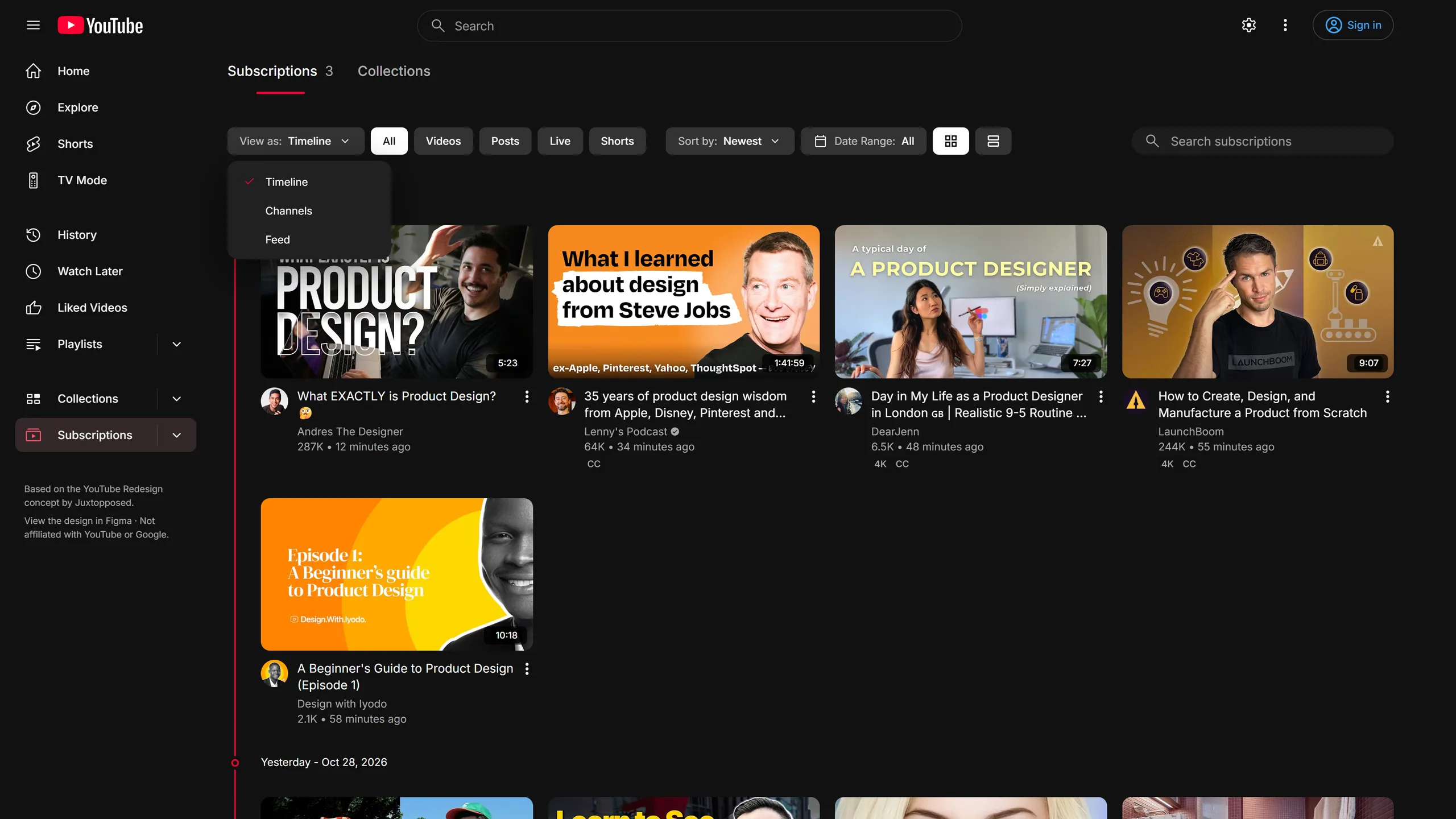The height and width of the screenshot is (819, 1456).
Task: Open the Steve Jobs design video thumbnail
Action: pyautogui.click(x=684, y=301)
